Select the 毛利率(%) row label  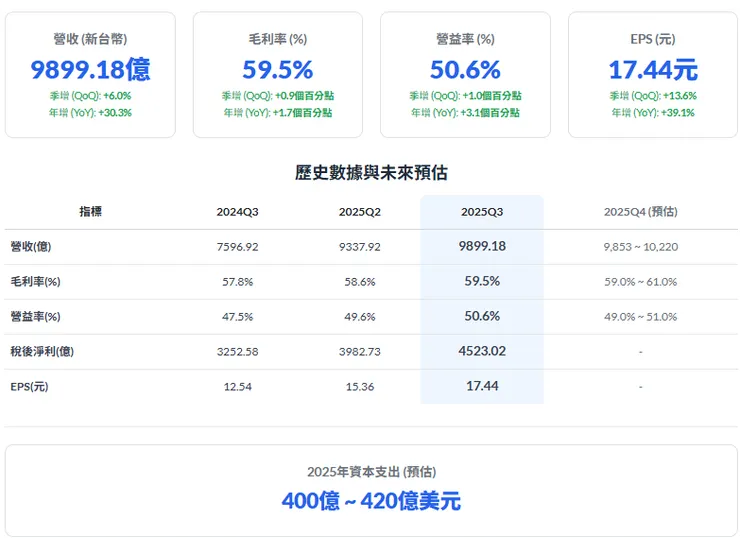tap(35, 282)
